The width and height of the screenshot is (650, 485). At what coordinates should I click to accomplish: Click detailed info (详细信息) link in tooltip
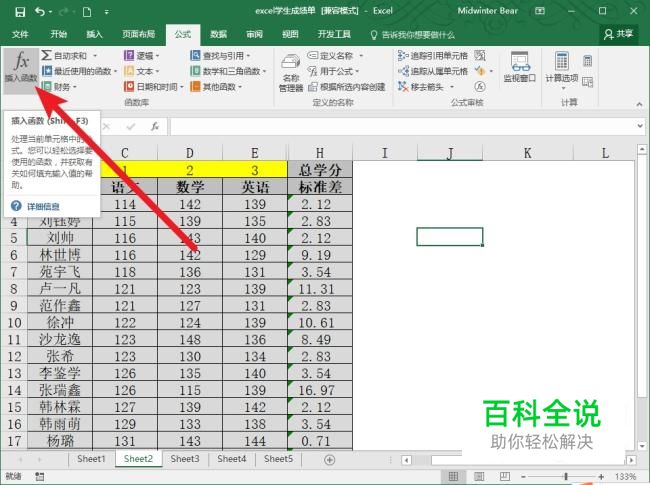[43, 206]
